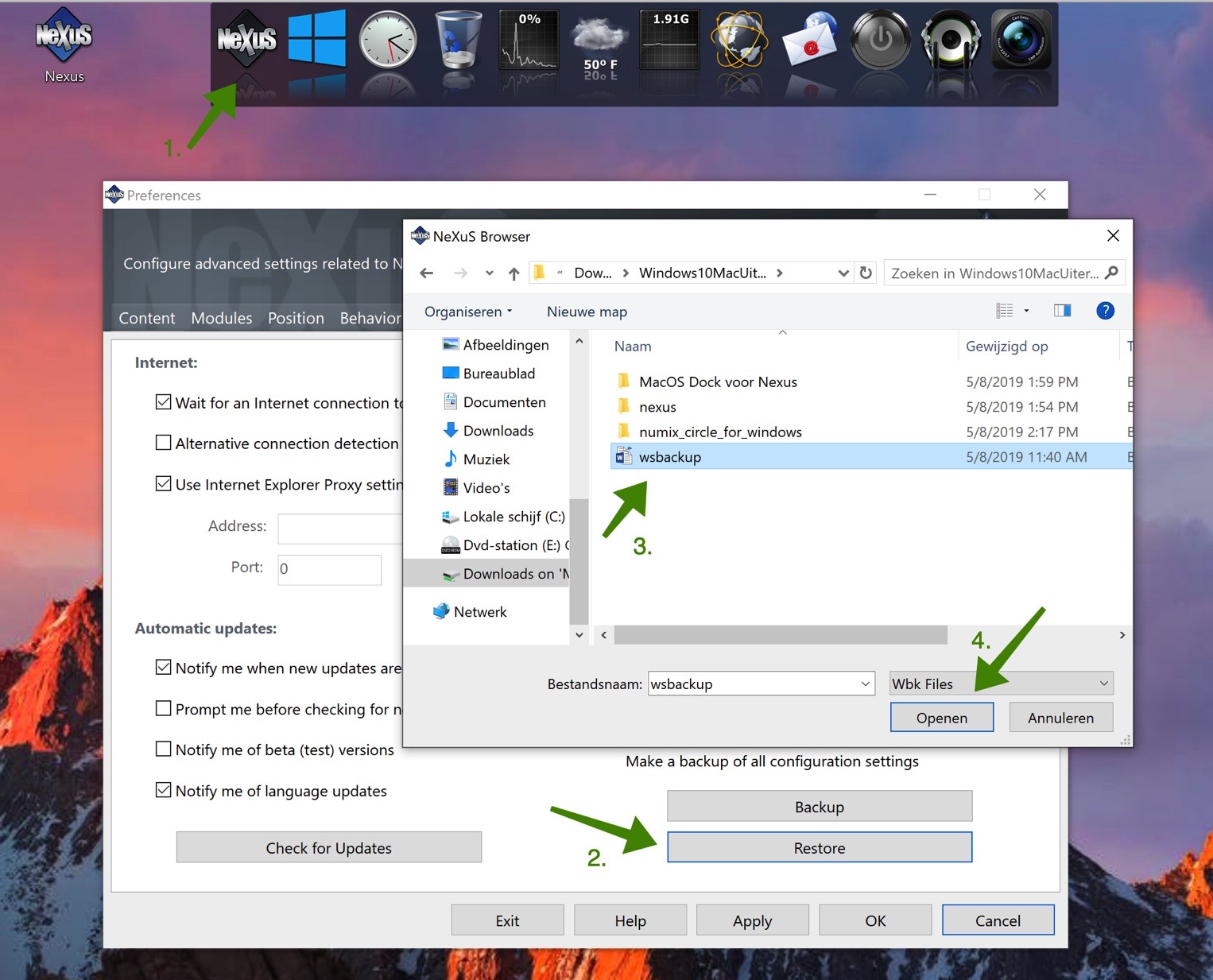The height and width of the screenshot is (980, 1213).
Task: Click Check for Updates button
Action: 329,847
